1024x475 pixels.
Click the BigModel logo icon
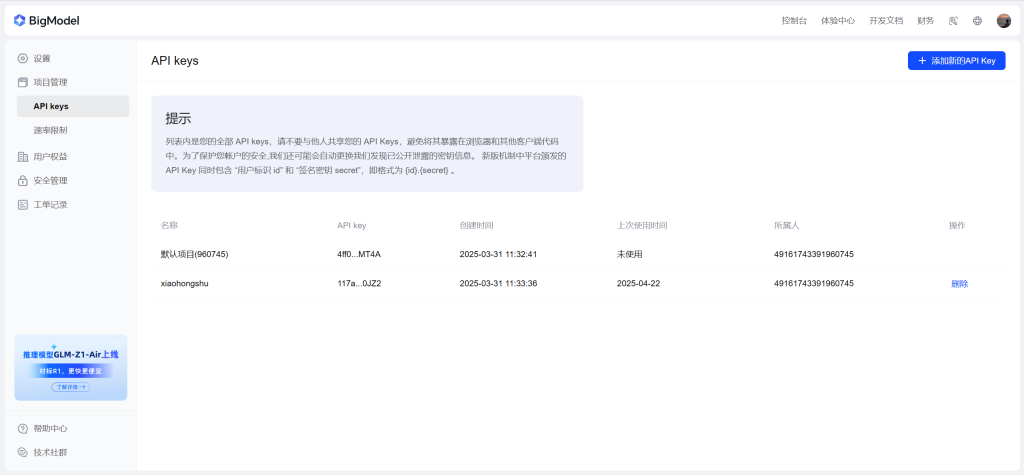[19, 20]
